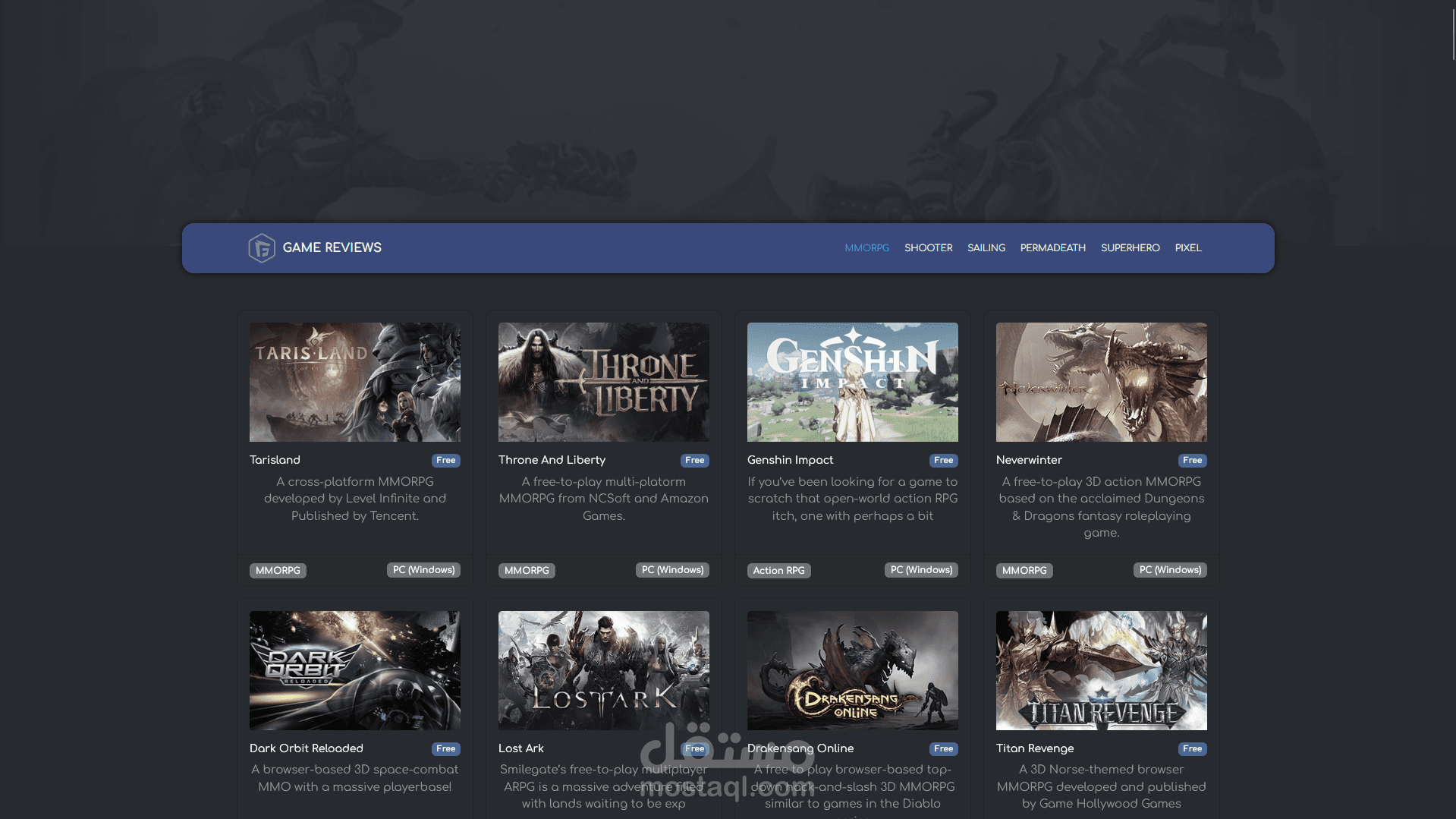Click the Tarisland title
Screen dimensions: 1456x819
click(x=275, y=460)
